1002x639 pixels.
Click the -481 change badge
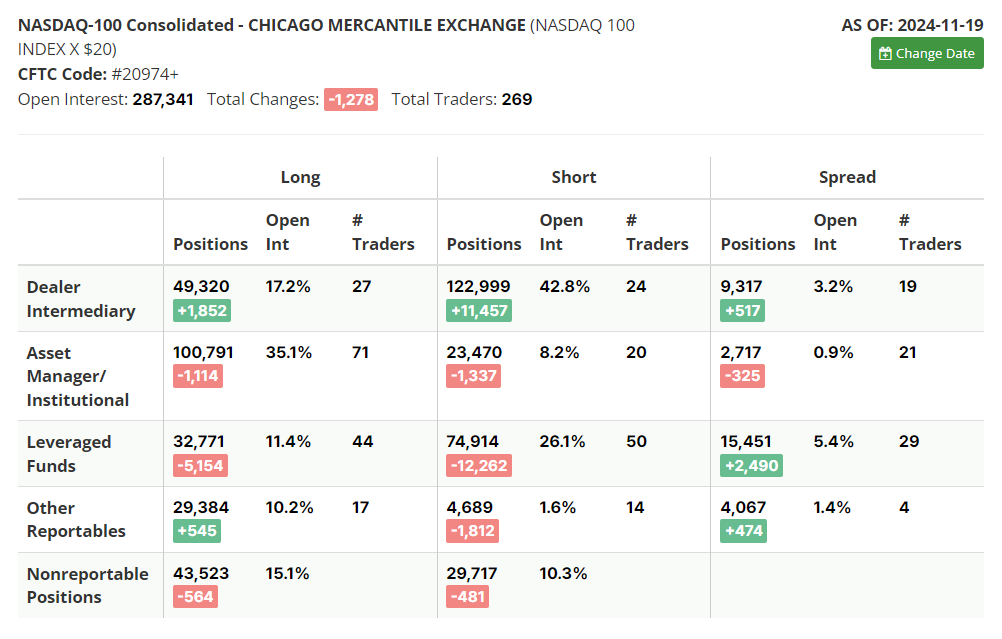pyautogui.click(x=468, y=597)
